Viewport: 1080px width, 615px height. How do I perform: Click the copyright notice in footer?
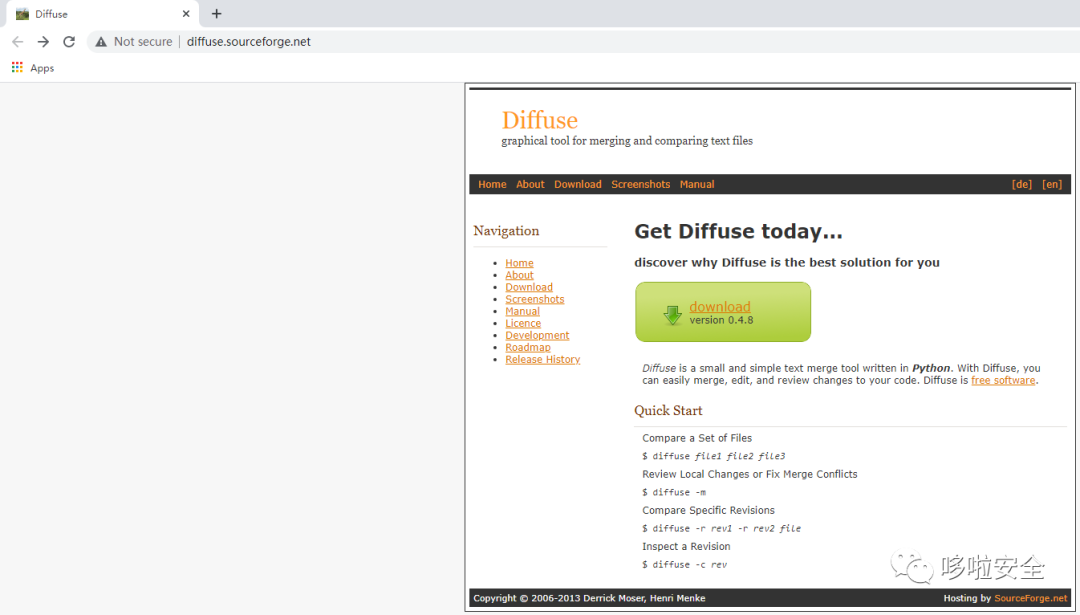pyautogui.click(x=589, y=598)
